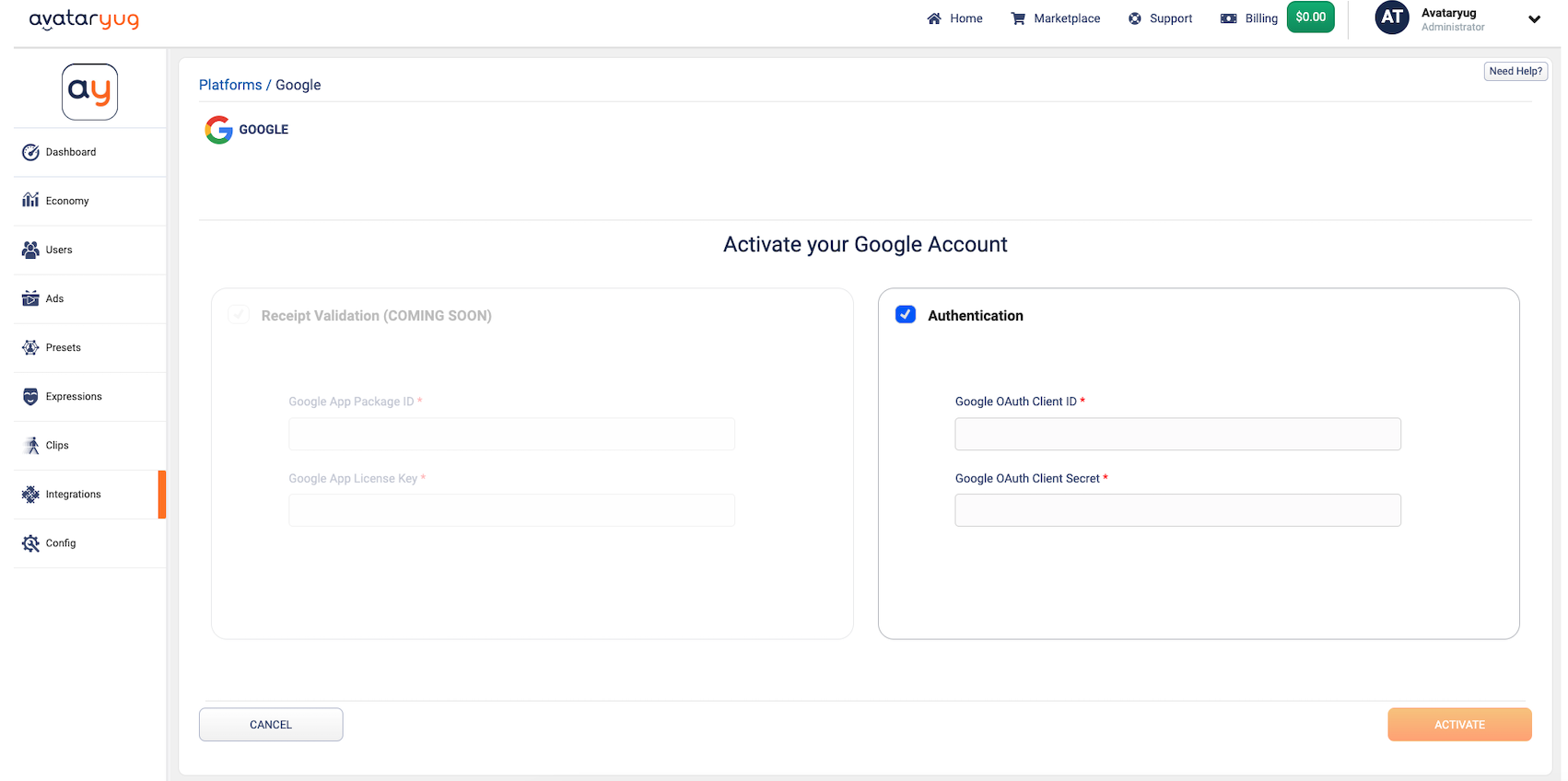Click the Integrations puzzle icon in sidebar
This screenshot has height=781, width=1568.
point(30,495)
